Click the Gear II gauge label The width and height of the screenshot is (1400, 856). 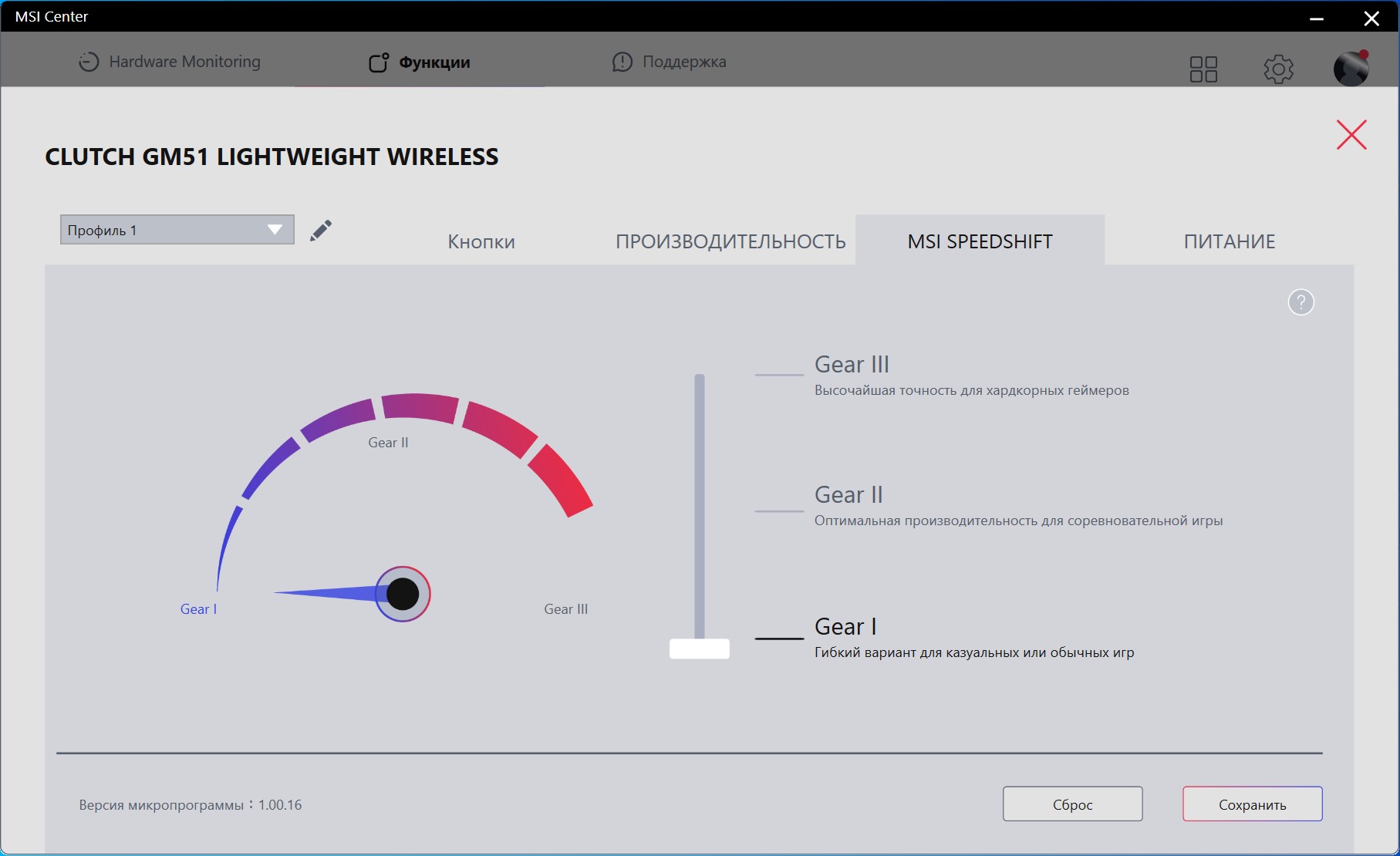click(x=388, y=443)
